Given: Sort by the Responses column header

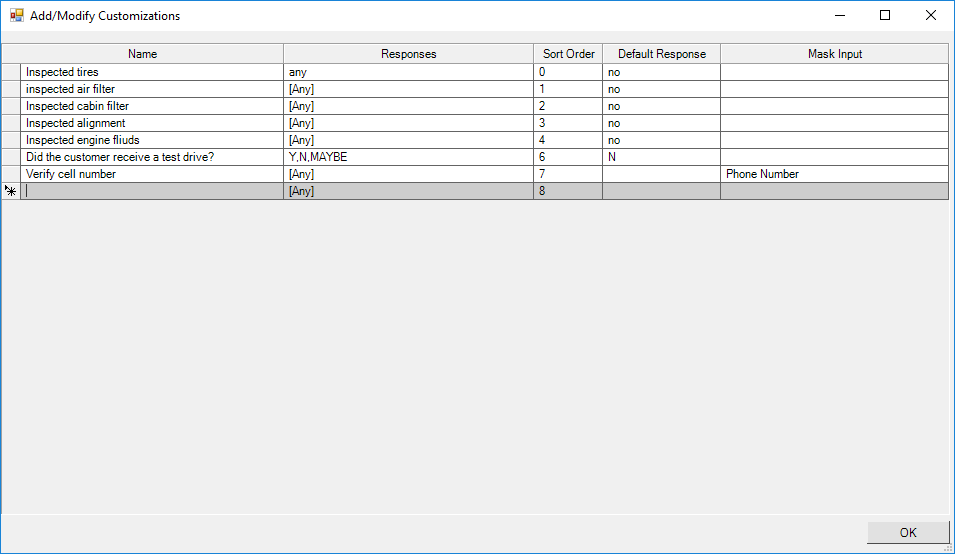Looking at the screenshot, I should pos(409,54).
